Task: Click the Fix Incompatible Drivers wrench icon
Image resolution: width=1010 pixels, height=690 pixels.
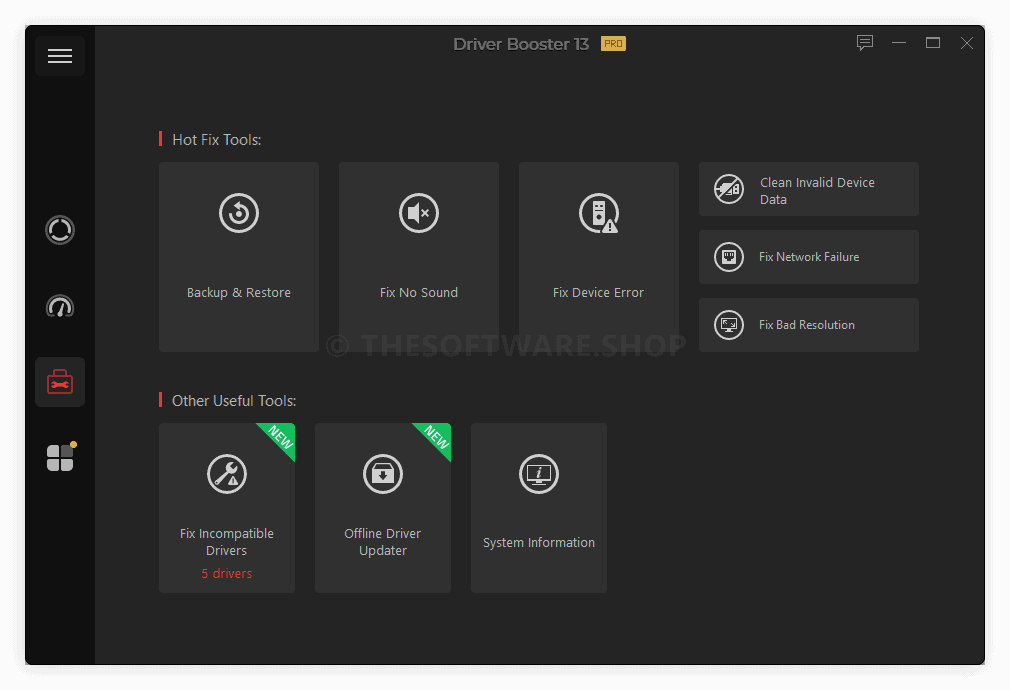Action: point(227,473)
